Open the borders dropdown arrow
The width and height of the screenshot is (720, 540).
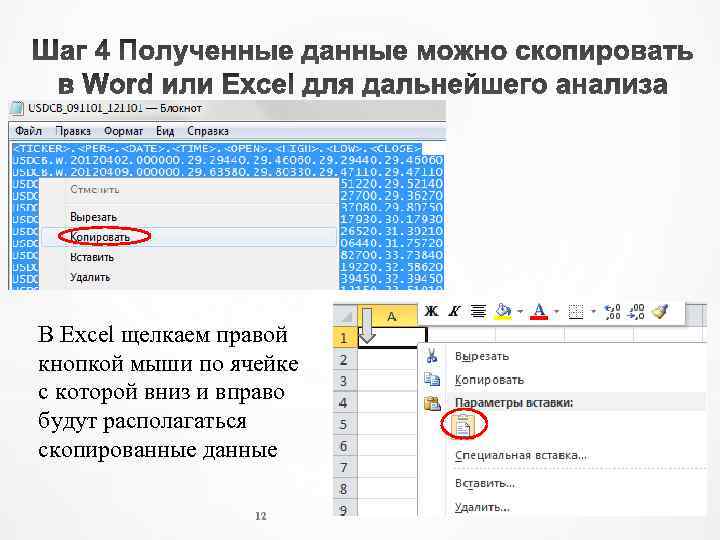click(x=593, y=312)
